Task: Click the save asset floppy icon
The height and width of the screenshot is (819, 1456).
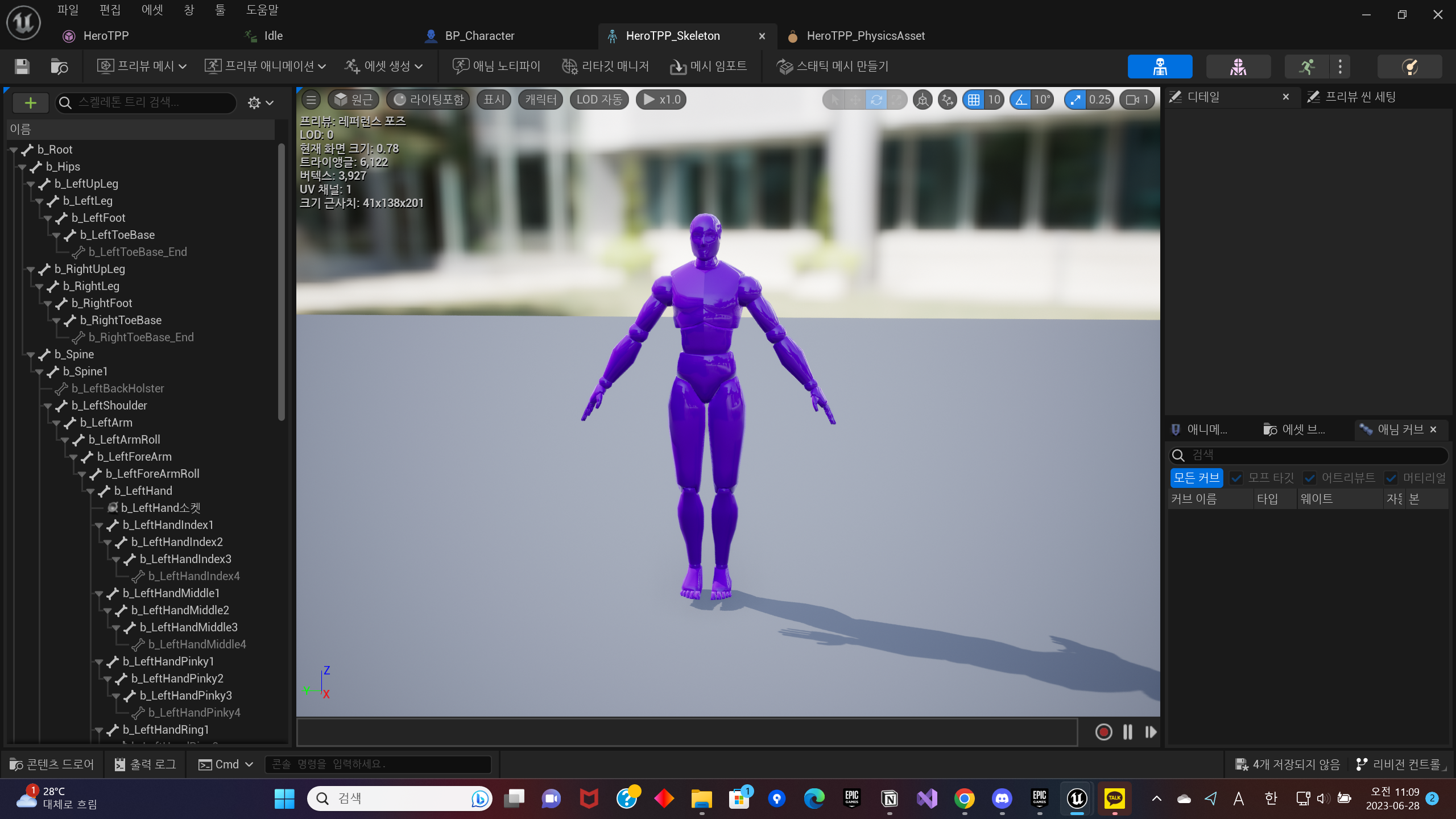Action: 22,67
